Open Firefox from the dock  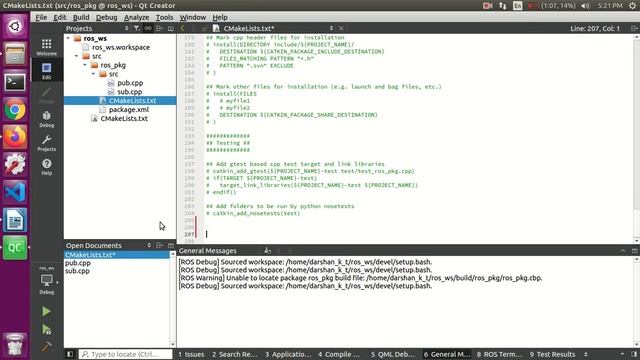pos(15,137)
